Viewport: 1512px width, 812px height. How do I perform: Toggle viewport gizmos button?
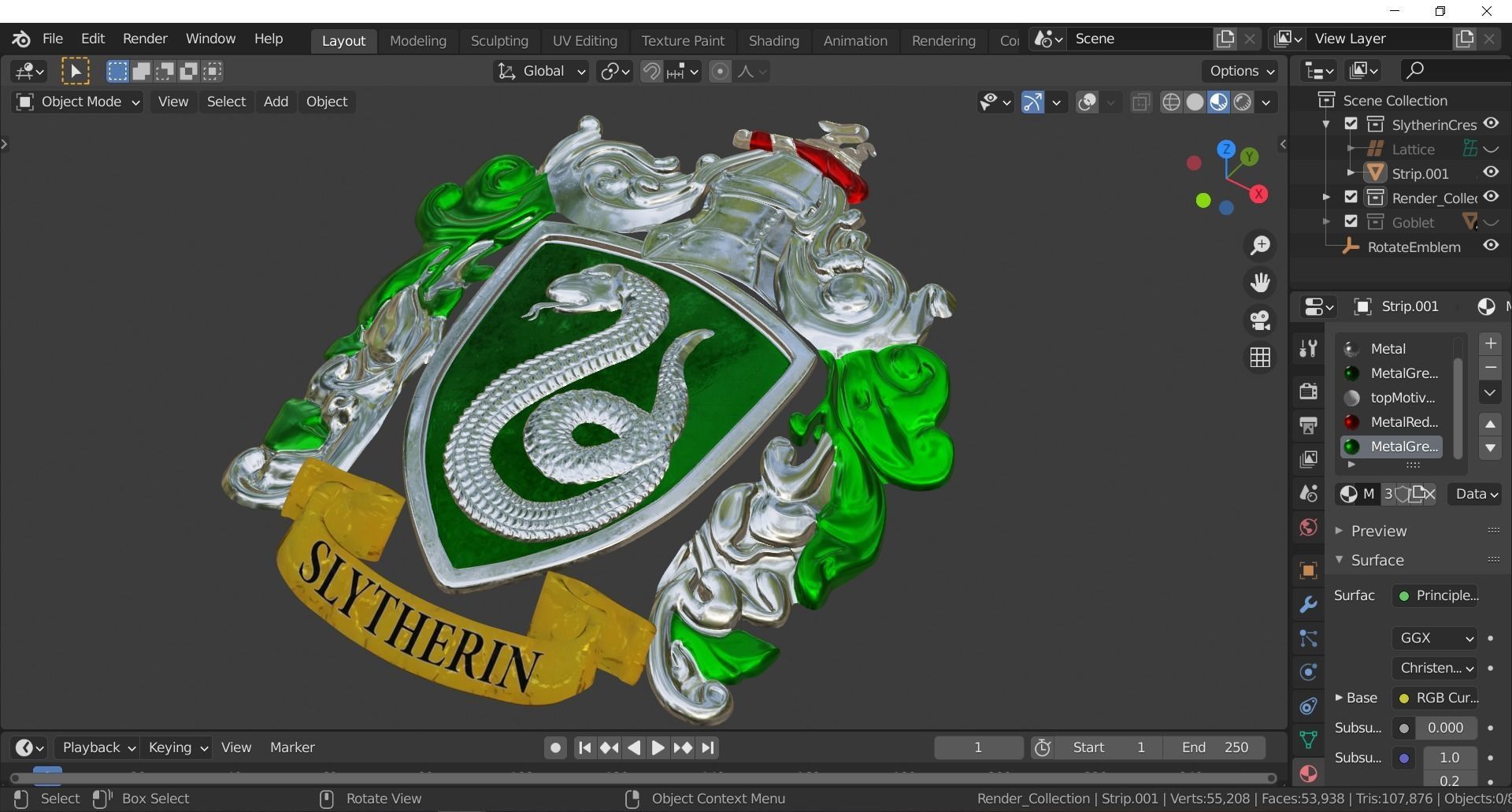(x=1032, y=102)
